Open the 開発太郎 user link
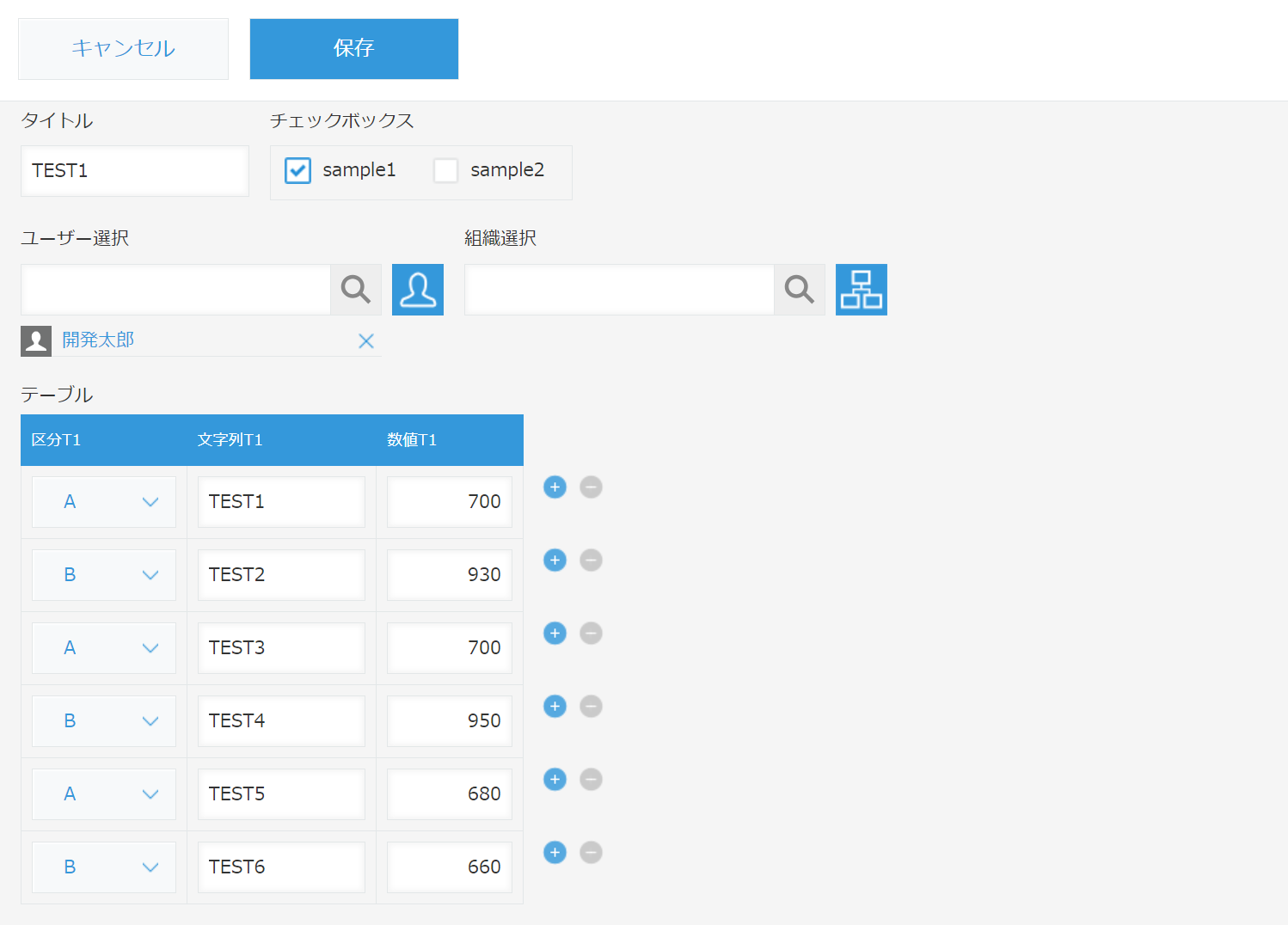 (x=98, y=340)
